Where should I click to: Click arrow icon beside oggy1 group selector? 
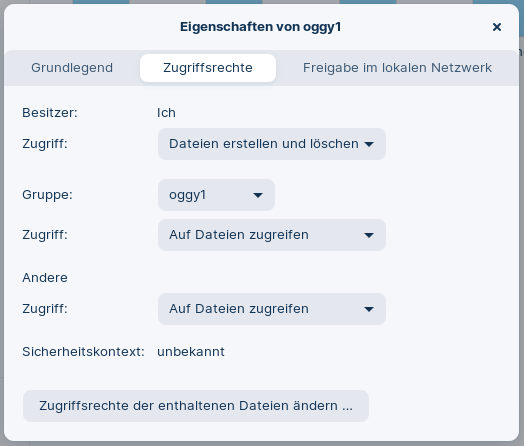258,195
